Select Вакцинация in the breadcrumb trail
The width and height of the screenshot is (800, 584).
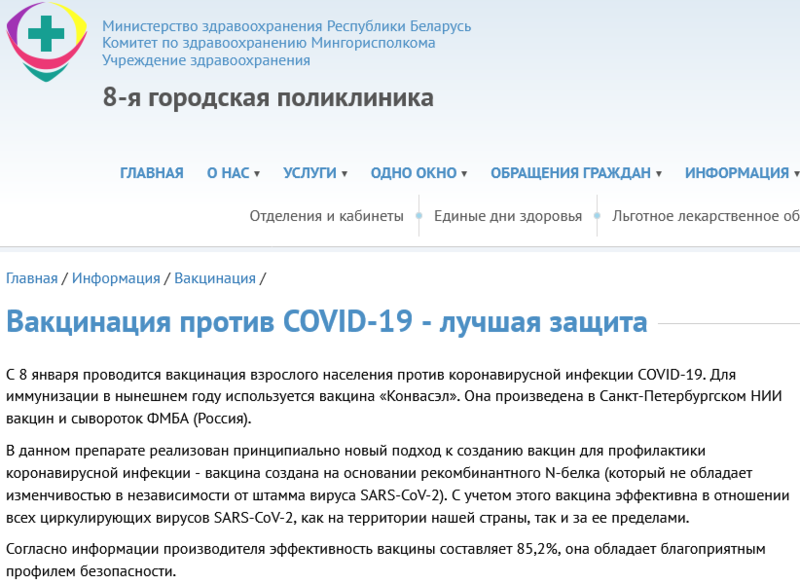click(215, 278)
